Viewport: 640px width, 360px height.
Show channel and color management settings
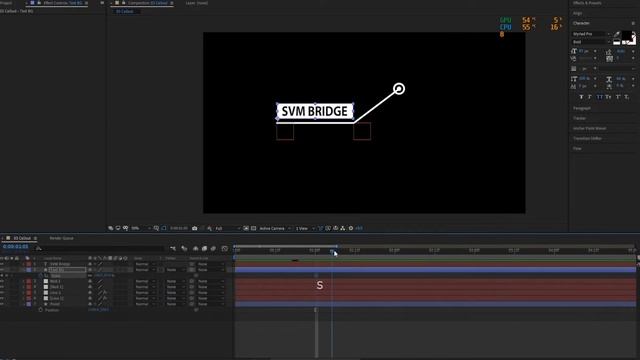[x=209, y=228]
